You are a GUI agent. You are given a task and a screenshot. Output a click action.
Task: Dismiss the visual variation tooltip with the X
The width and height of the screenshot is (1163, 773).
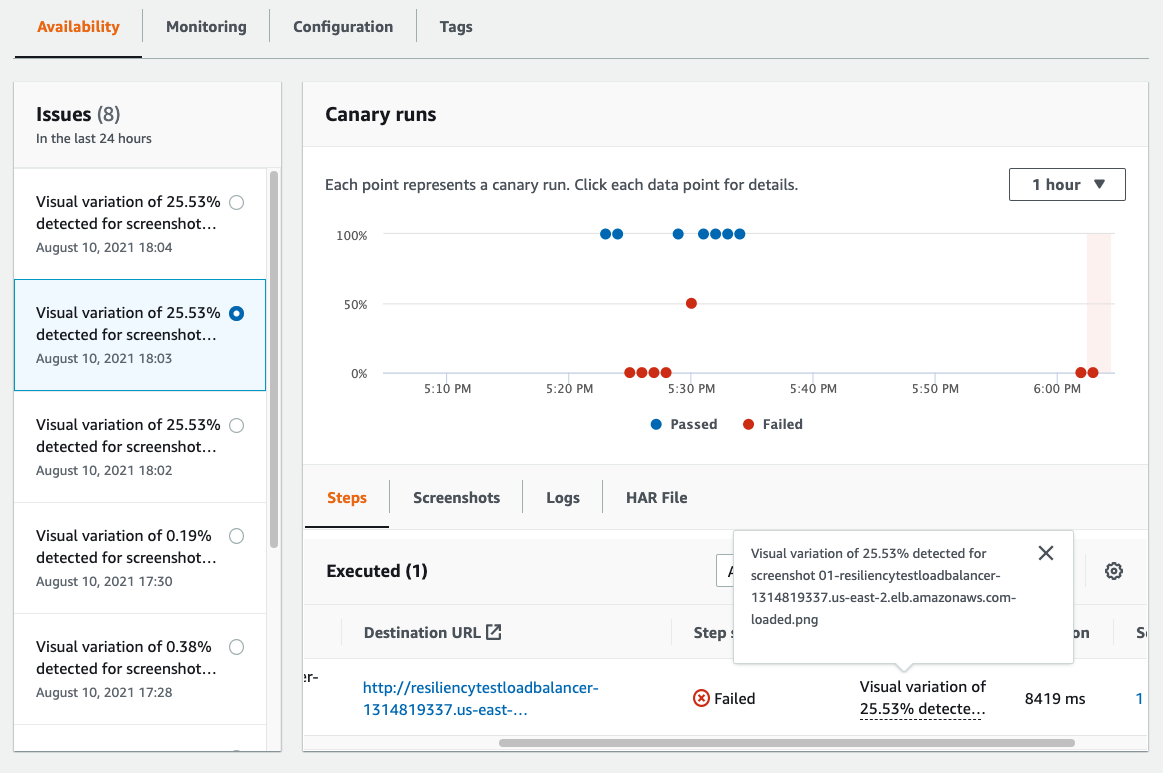pos(1045,552)
